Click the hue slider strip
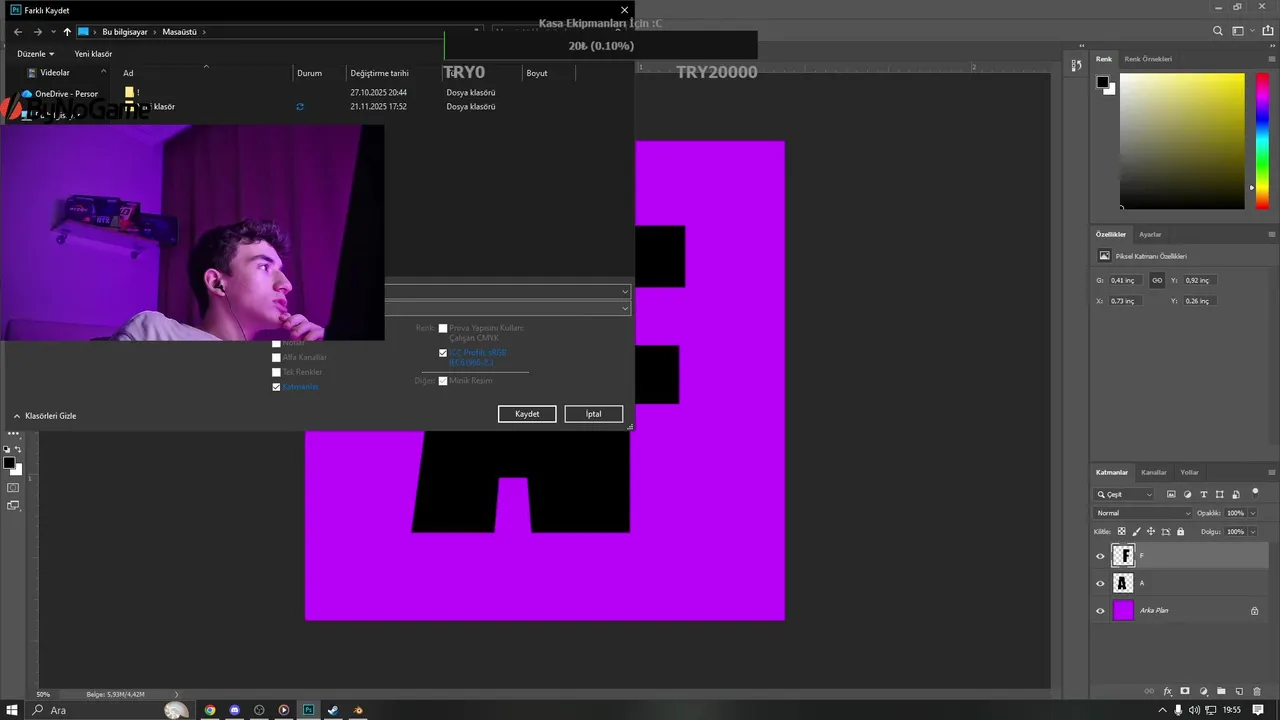Image resolution: width=1280 pixels, height=720 pixels. click(1262, 141)
